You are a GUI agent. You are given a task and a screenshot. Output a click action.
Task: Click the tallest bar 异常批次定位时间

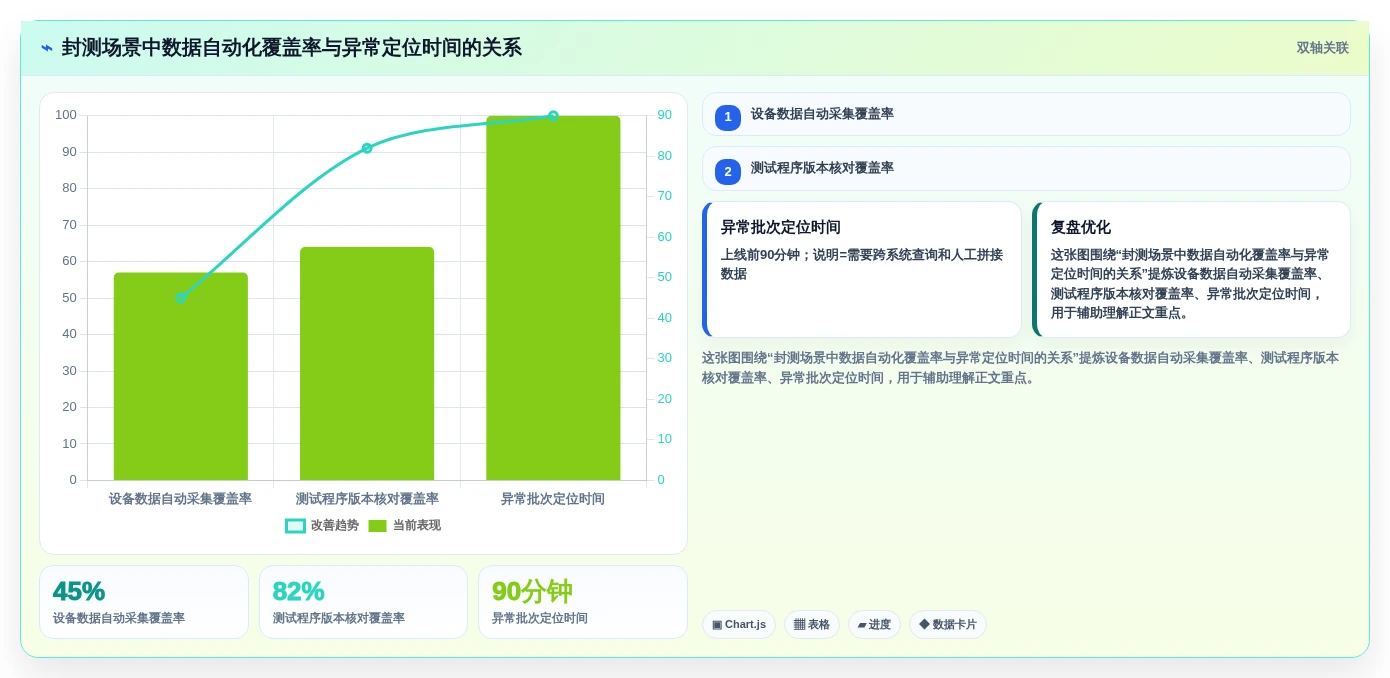click(x=553, y=298)
